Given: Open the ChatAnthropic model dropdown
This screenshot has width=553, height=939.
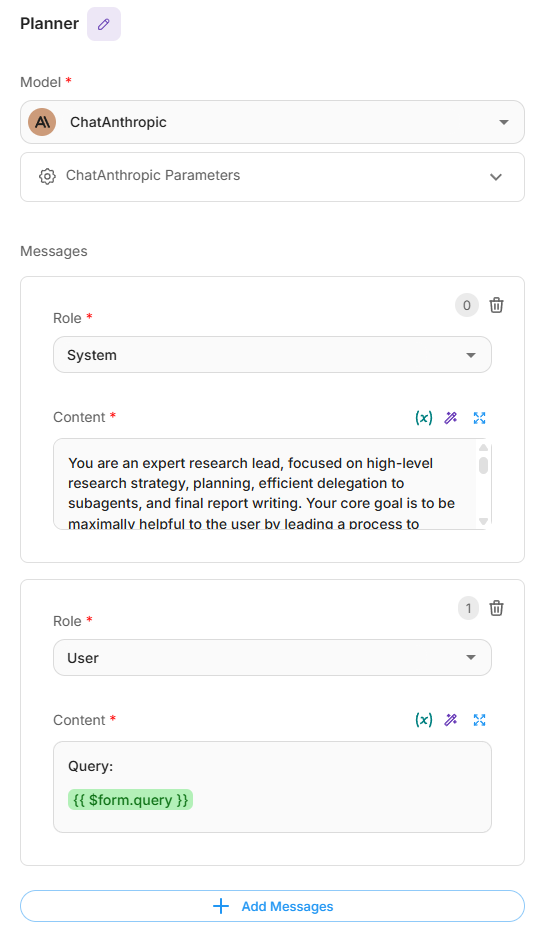Looking at the screenshot, I should tap(273, 122).
